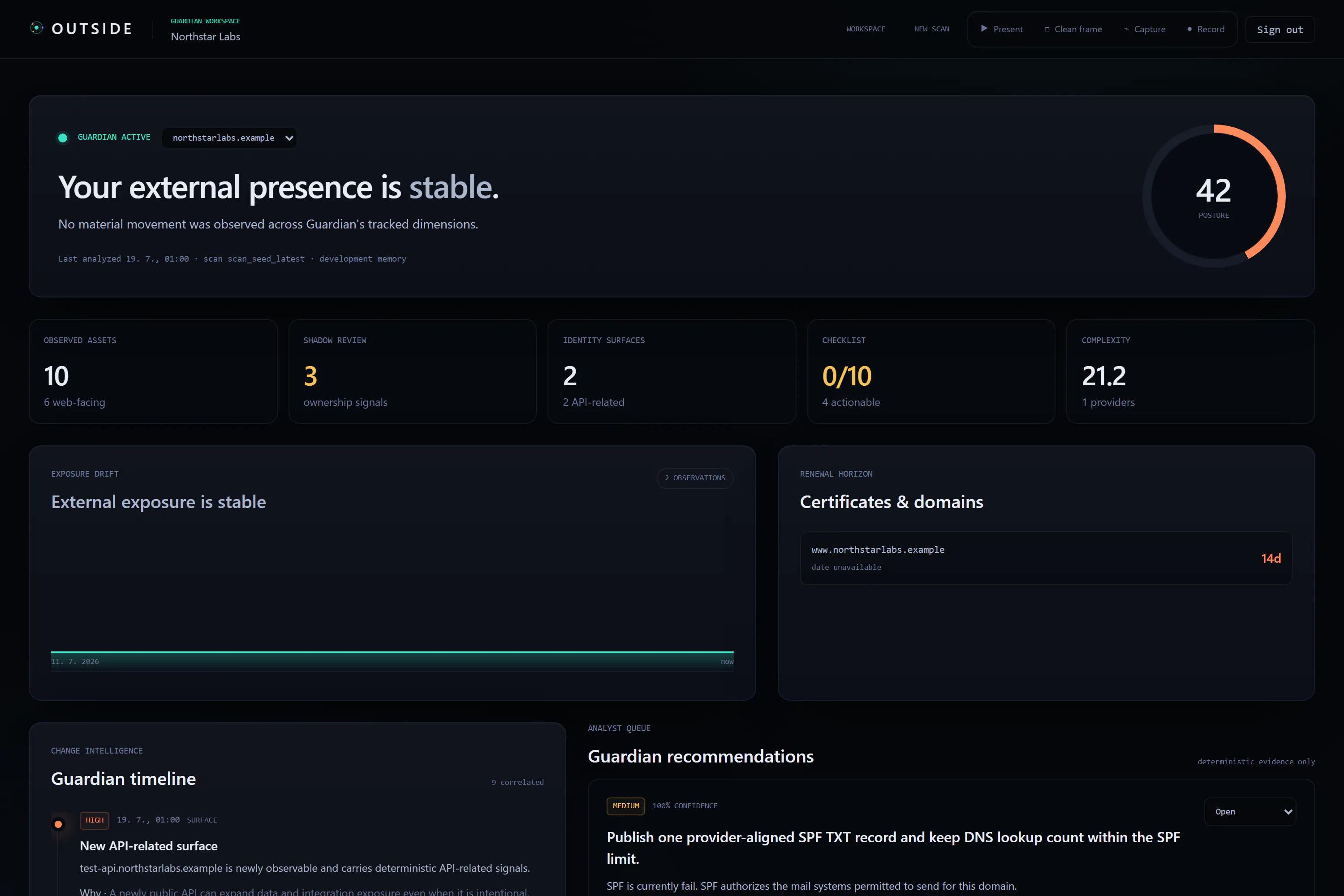Open the NEW SCAN nav item
1344x896 pixels.
point(931,29)
